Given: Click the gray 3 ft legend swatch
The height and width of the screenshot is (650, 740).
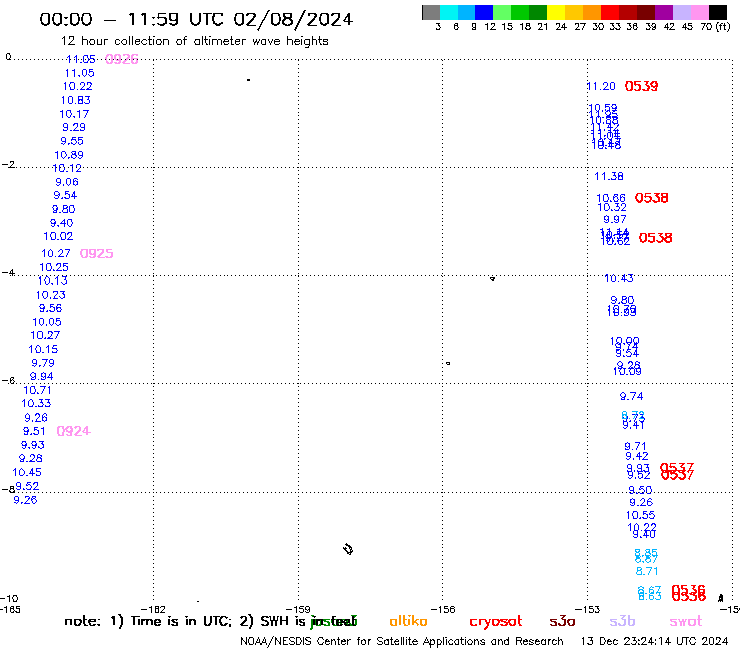Looking at the screenshot, I should [431, 12].
